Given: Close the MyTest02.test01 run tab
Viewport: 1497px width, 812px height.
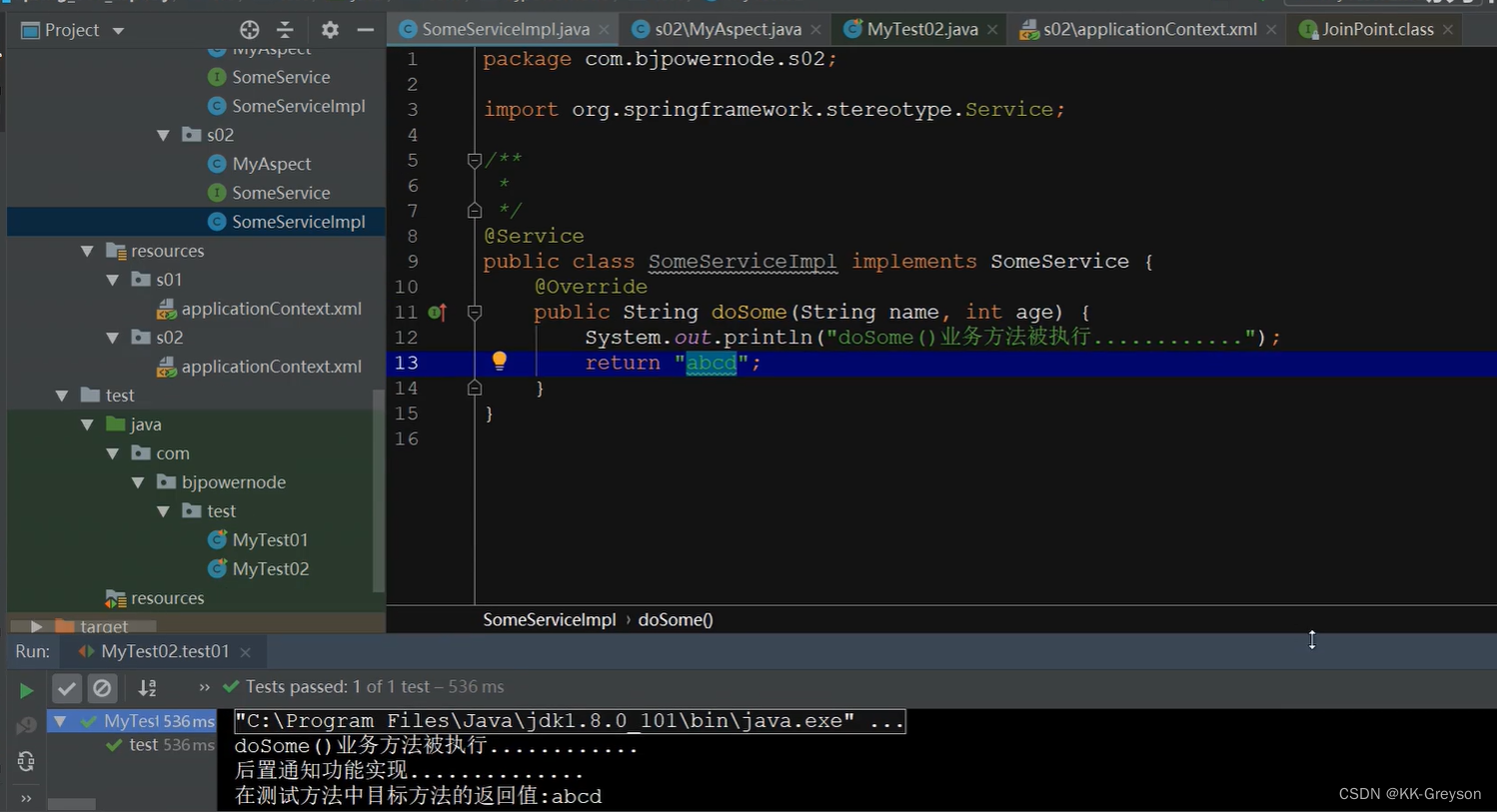Looking at the screenshot, I should pyautogui.click(x=246, y=652).
